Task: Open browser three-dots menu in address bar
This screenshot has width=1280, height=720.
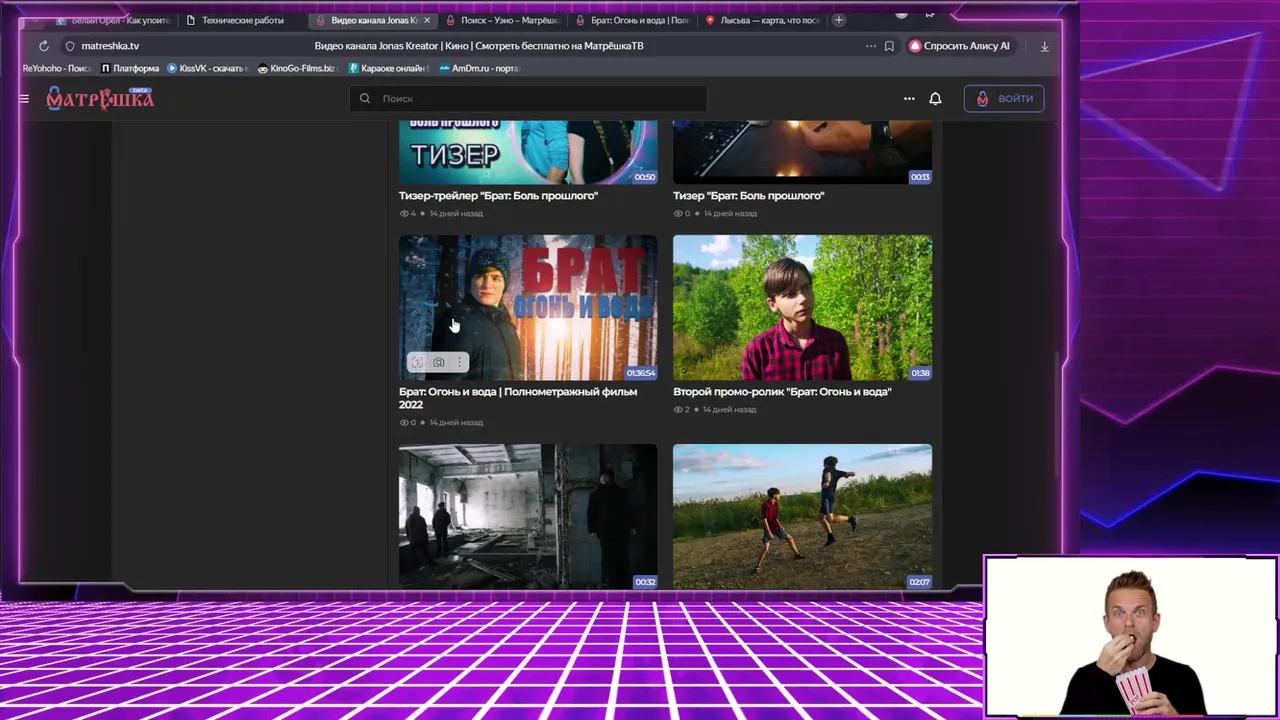Action: pyautogui.click(x=871, y=46)
